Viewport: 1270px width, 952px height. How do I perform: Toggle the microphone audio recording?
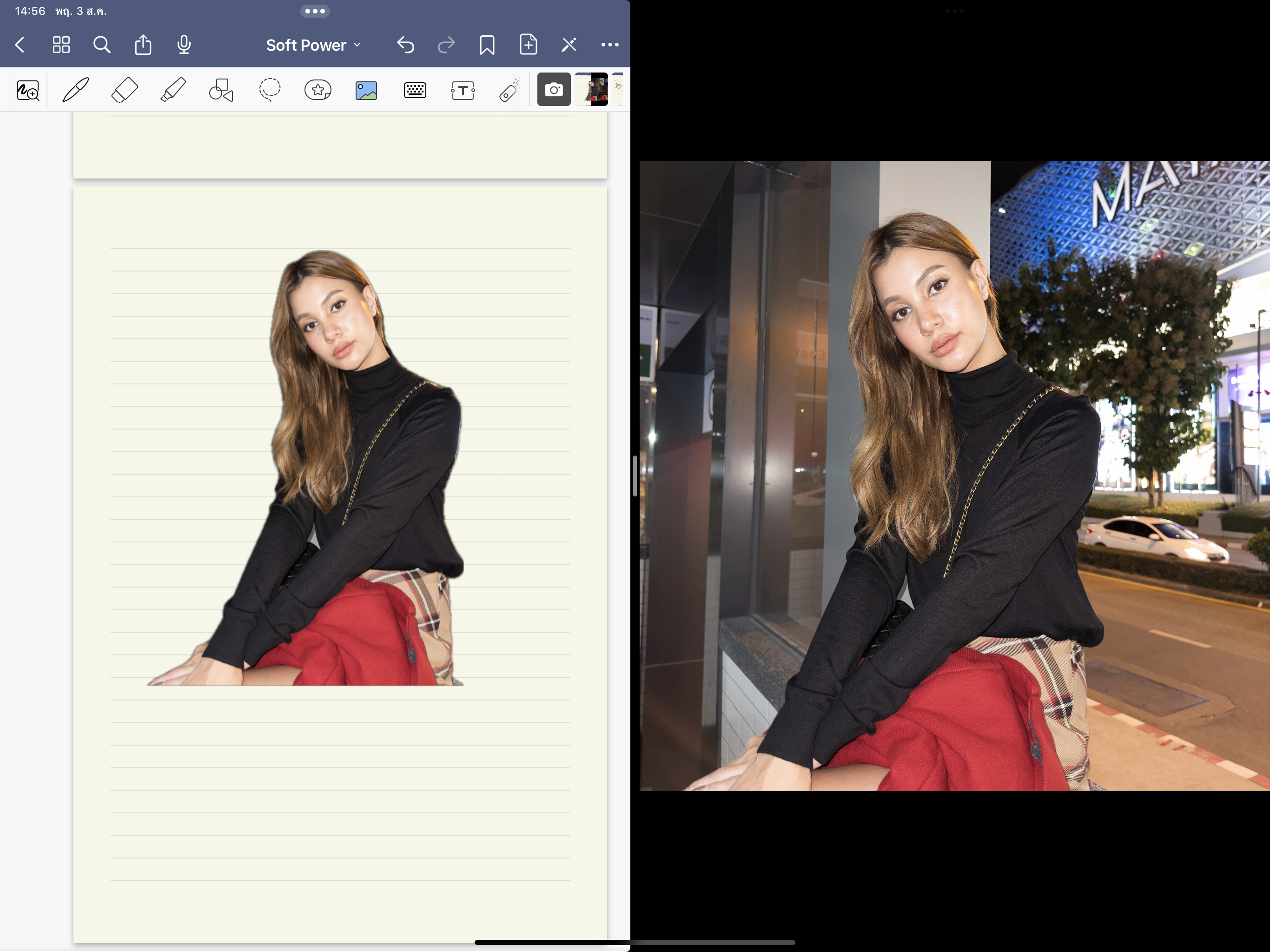184,45
